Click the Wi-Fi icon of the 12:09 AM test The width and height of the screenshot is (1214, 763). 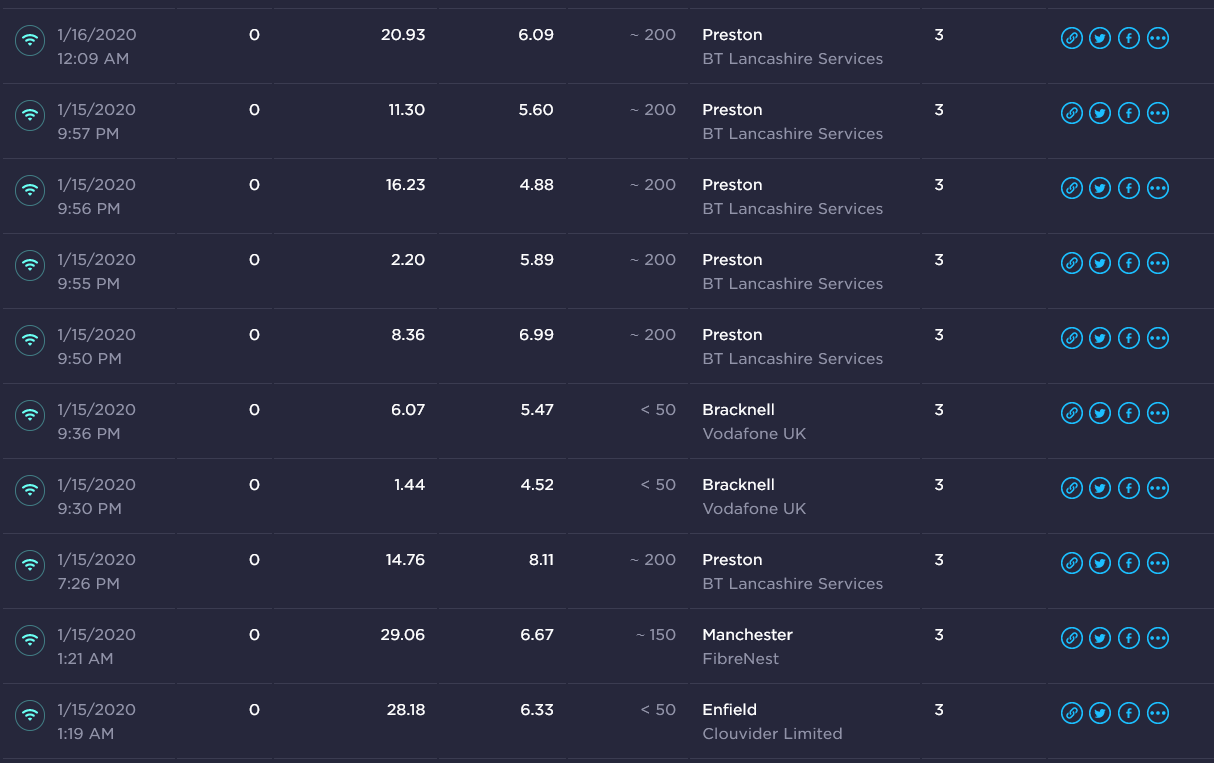(x=30, y=40)
